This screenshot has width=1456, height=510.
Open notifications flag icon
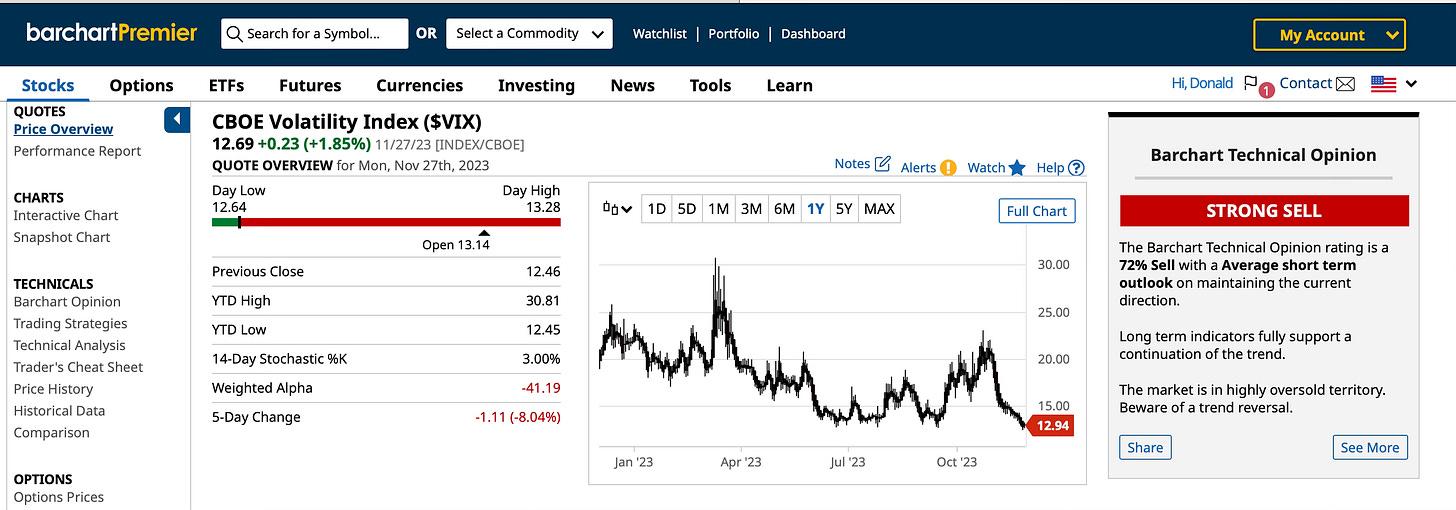pos(1251,84)
